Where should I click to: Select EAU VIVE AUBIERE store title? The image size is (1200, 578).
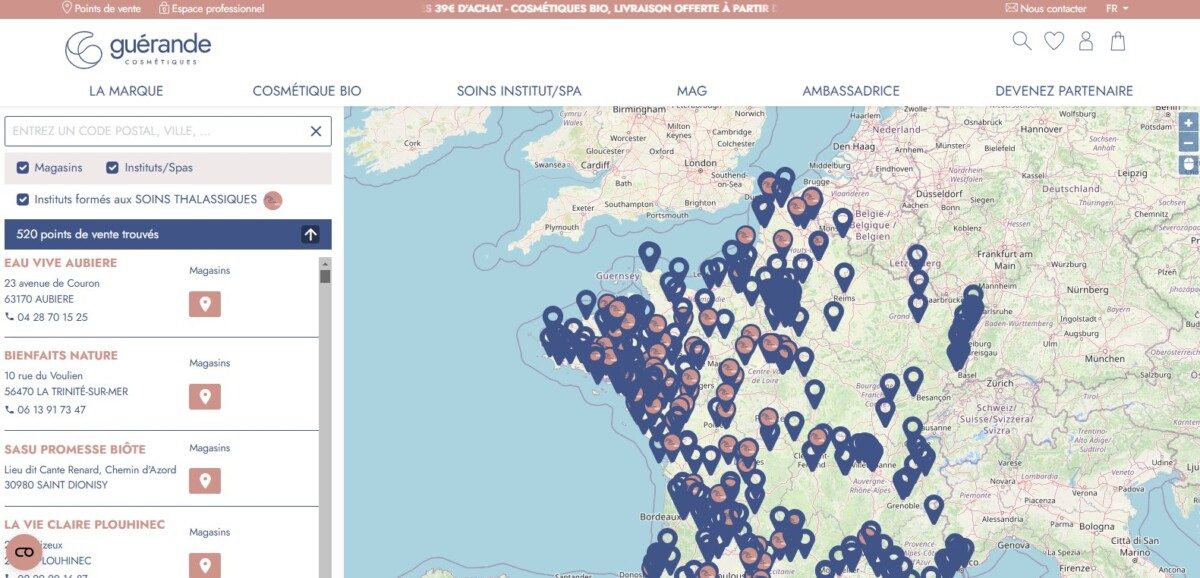[61, 263]
